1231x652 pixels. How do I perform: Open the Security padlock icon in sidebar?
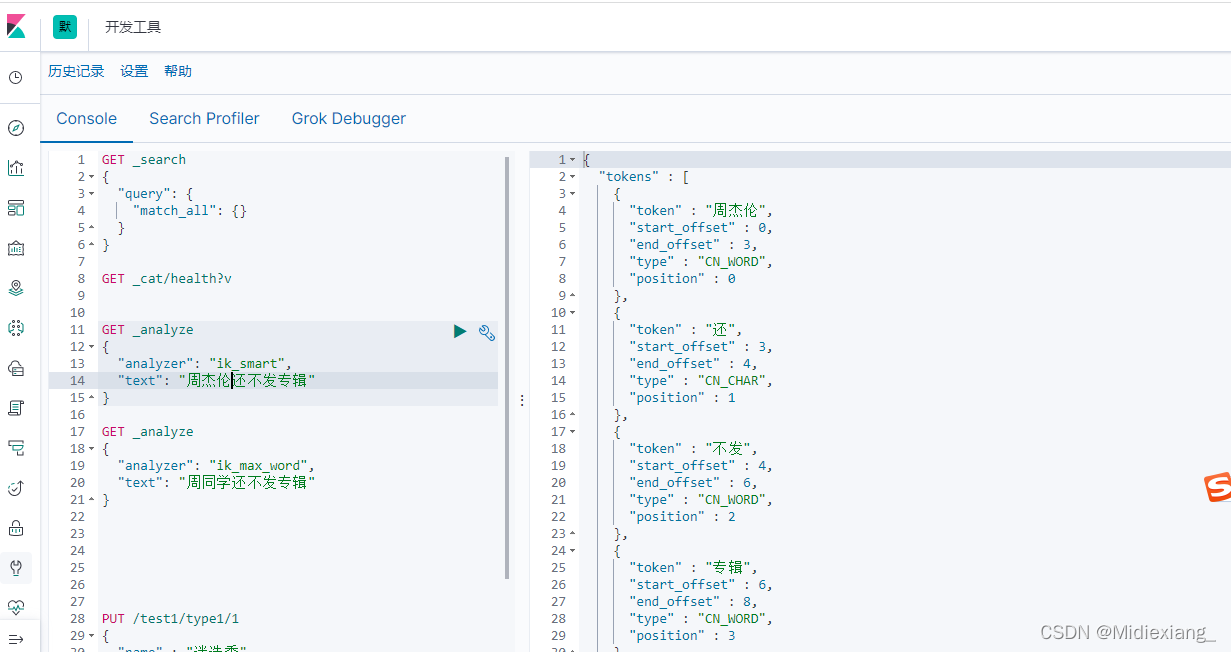click(16, 528)
